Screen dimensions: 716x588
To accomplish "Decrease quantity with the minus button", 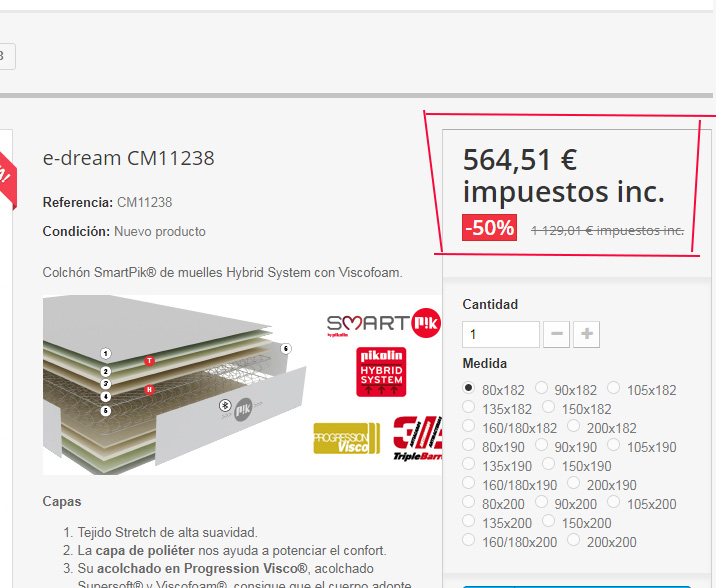I will [556, 334].
